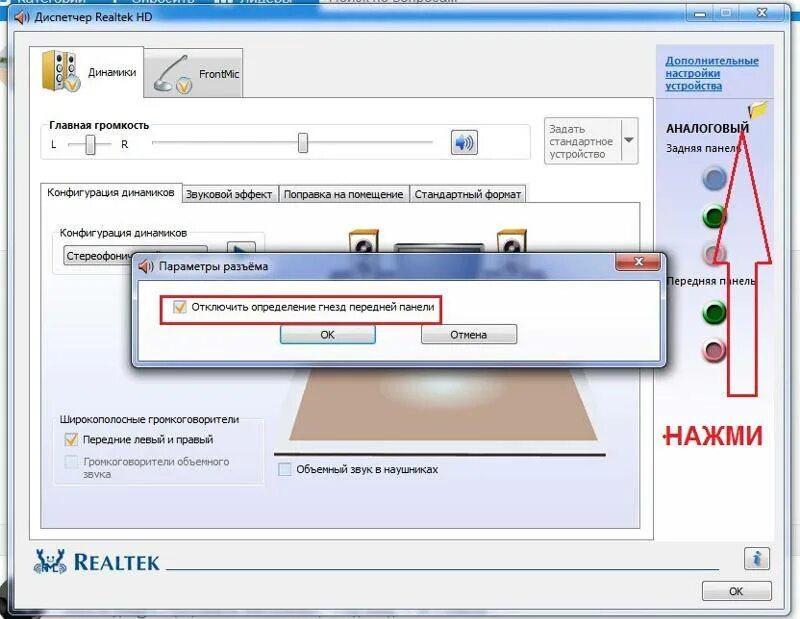Image resolution: width=800 pixels, height=619 pixels.
Task: Click the green rear panel jack
Action: 714,216
